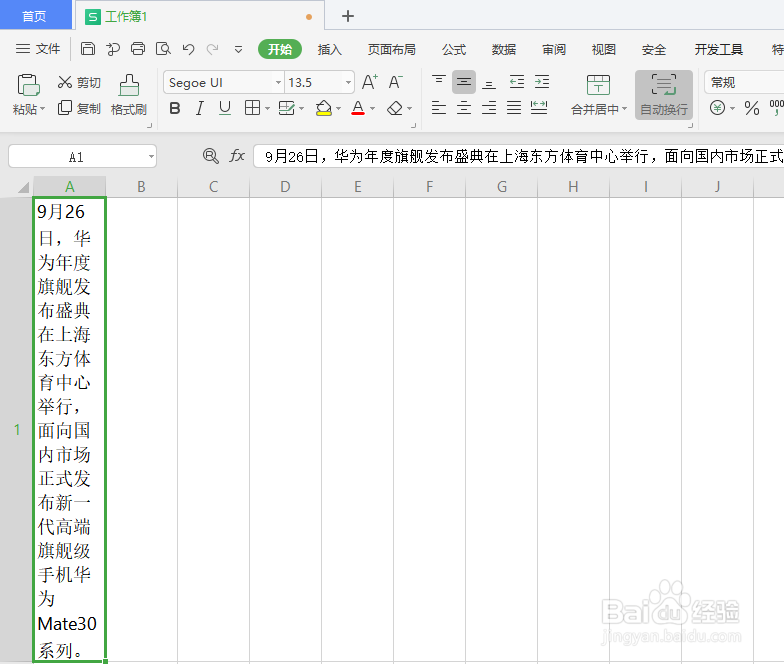Toggle middle vertical alignment
The image size is (784, 664).
click(x=464, y=82)
